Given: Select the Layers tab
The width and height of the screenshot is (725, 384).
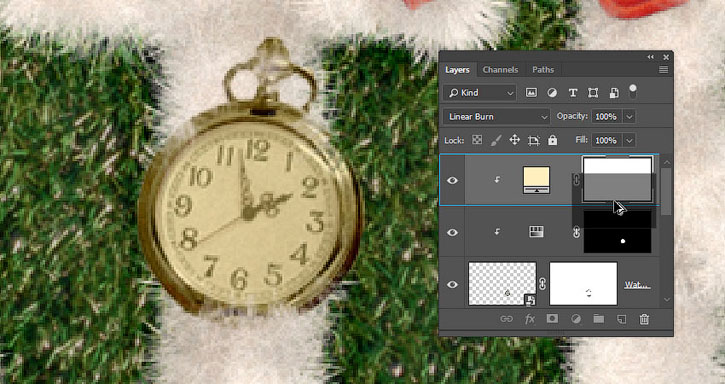Looking at the screenshot, I should tap(457, 70).
